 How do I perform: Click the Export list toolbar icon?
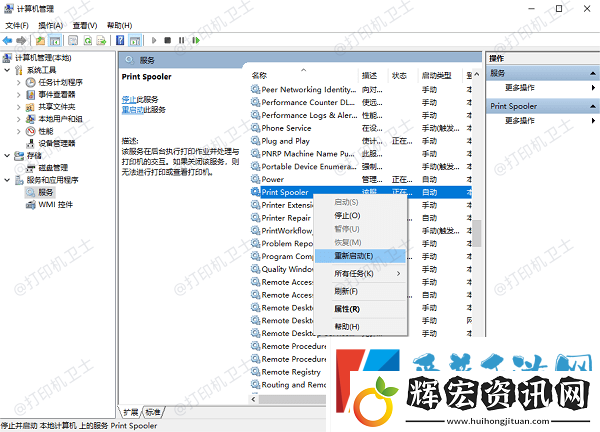click(x=101, y=40)
